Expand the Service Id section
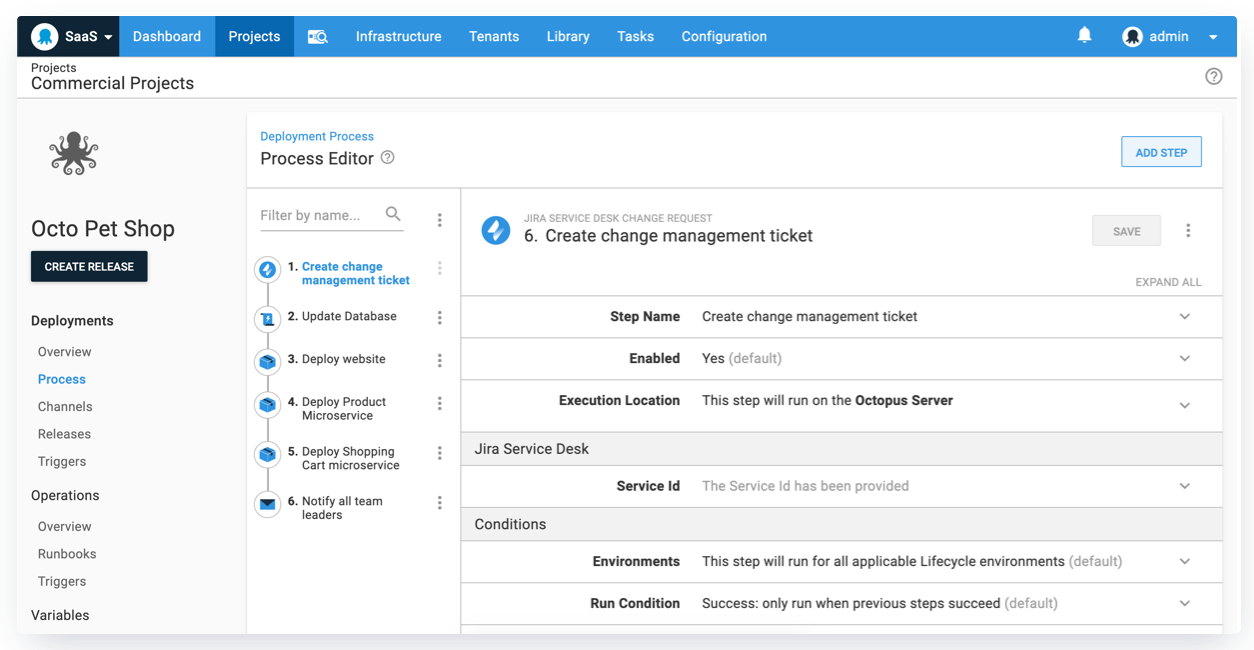Viewport: 1254px width, 650px height. pos(1185,486)
